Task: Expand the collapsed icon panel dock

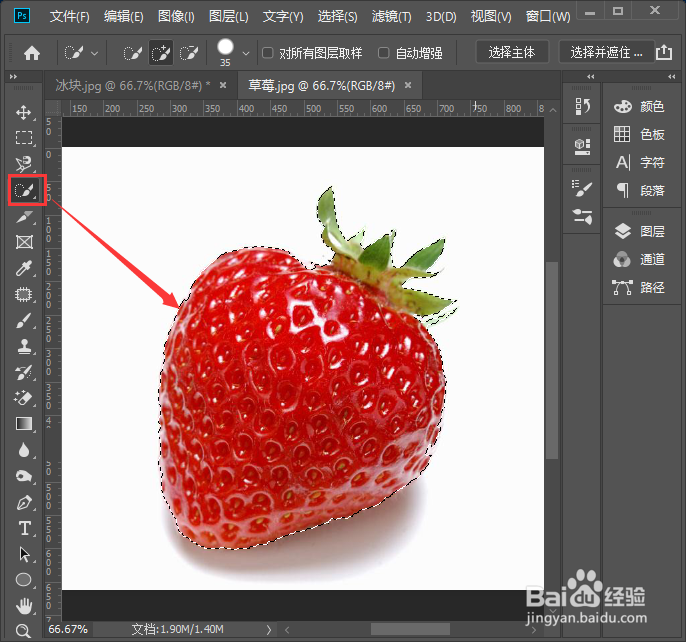Action: coord(591,77)
